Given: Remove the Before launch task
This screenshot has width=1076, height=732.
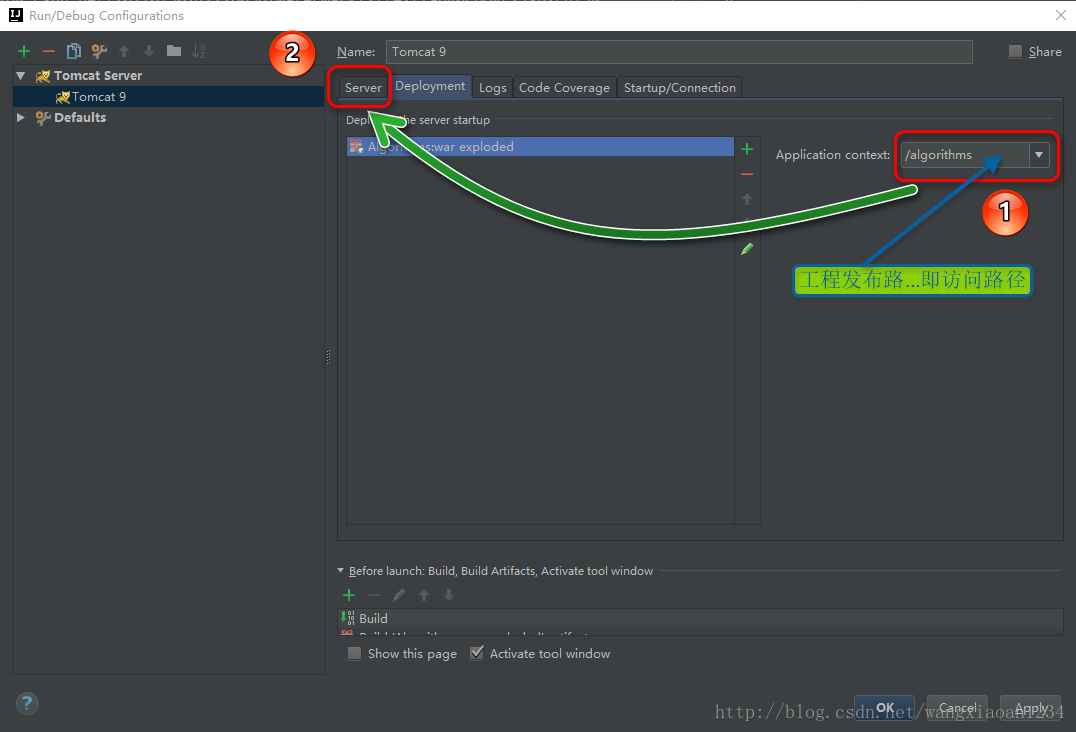Looking at the screenshot, I should [374, 595].
